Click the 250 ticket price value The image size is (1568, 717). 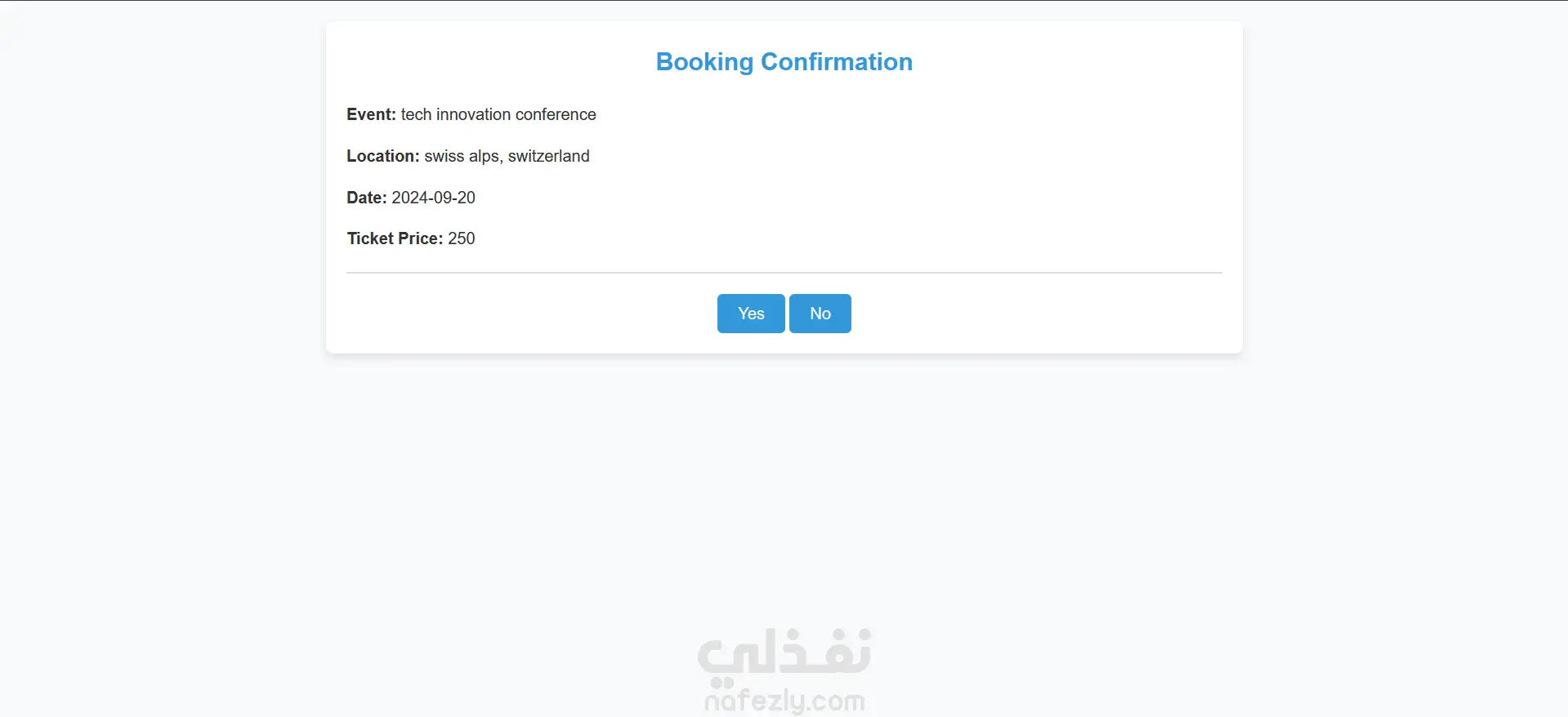click(x=462, y=238)
